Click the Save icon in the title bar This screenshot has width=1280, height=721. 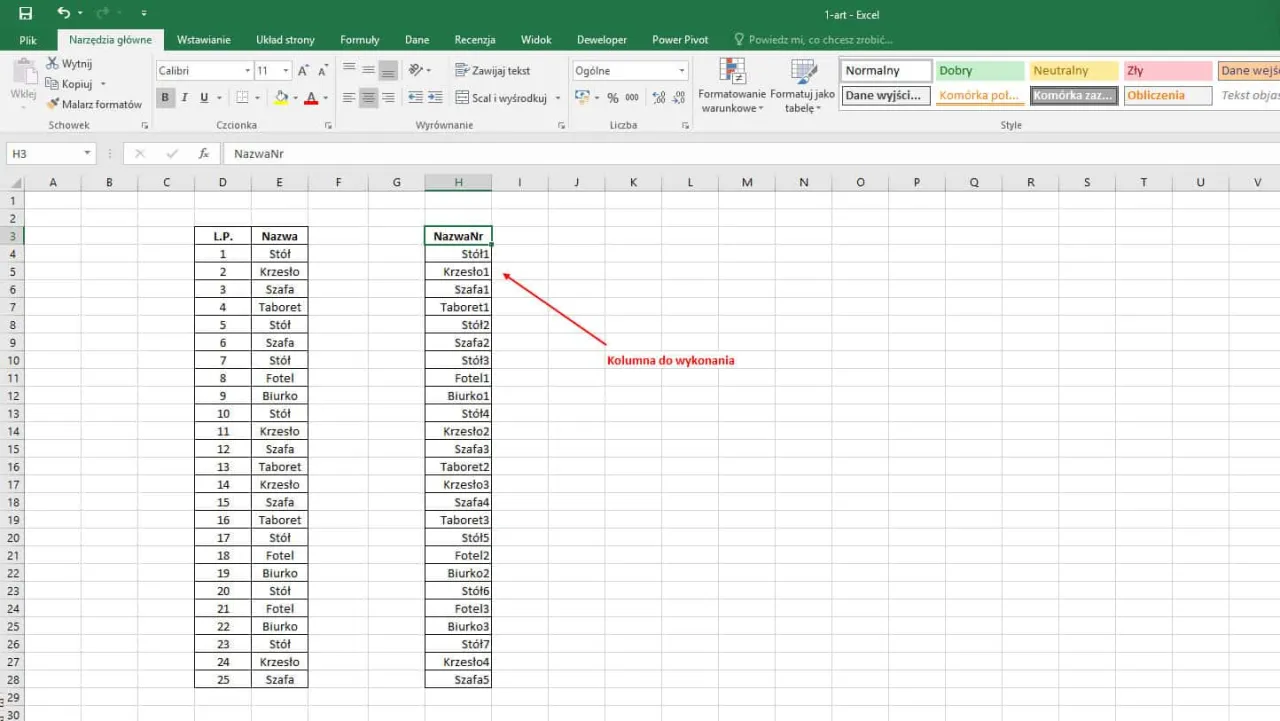coord(25,14)
